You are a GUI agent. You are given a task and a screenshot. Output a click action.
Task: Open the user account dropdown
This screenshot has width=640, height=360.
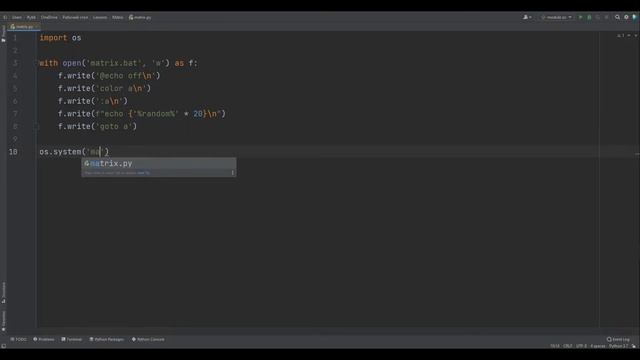(527, 17)
